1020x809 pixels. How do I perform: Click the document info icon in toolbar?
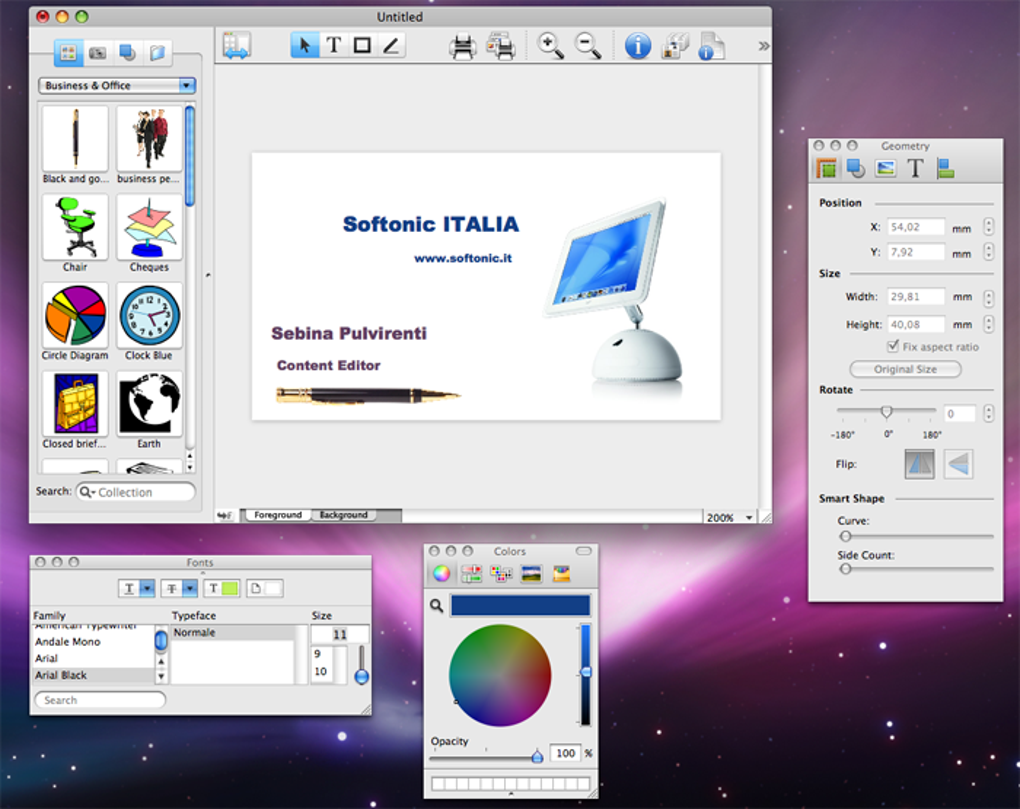[711, 46]
